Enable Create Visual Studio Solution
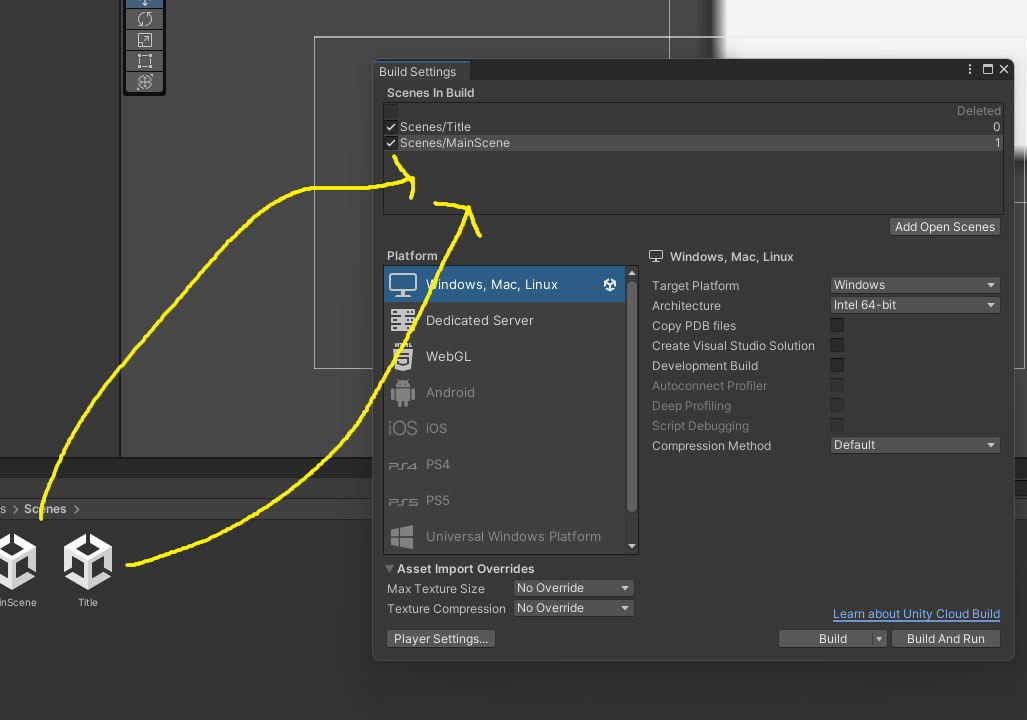The image size is (1027, 720). pos(837,345)
